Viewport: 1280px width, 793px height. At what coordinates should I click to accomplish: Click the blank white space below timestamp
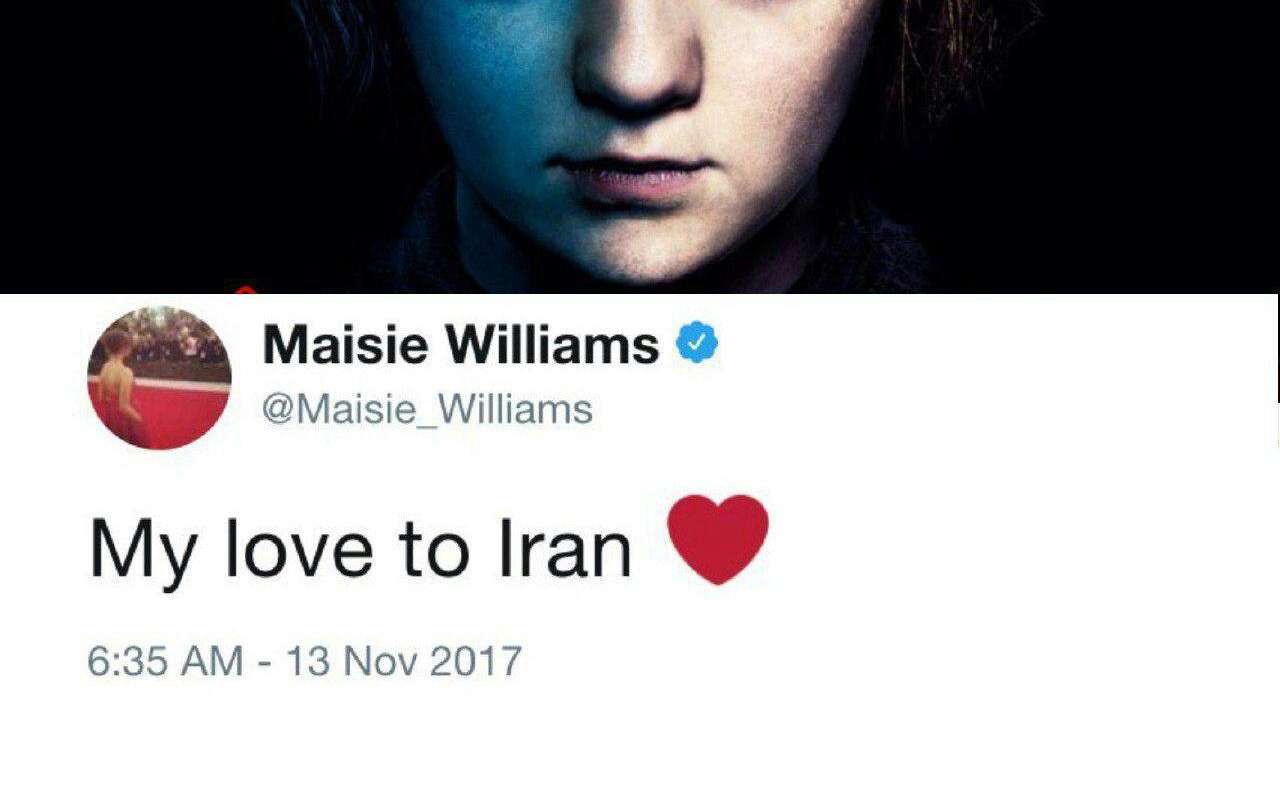(x=640, y=740)
